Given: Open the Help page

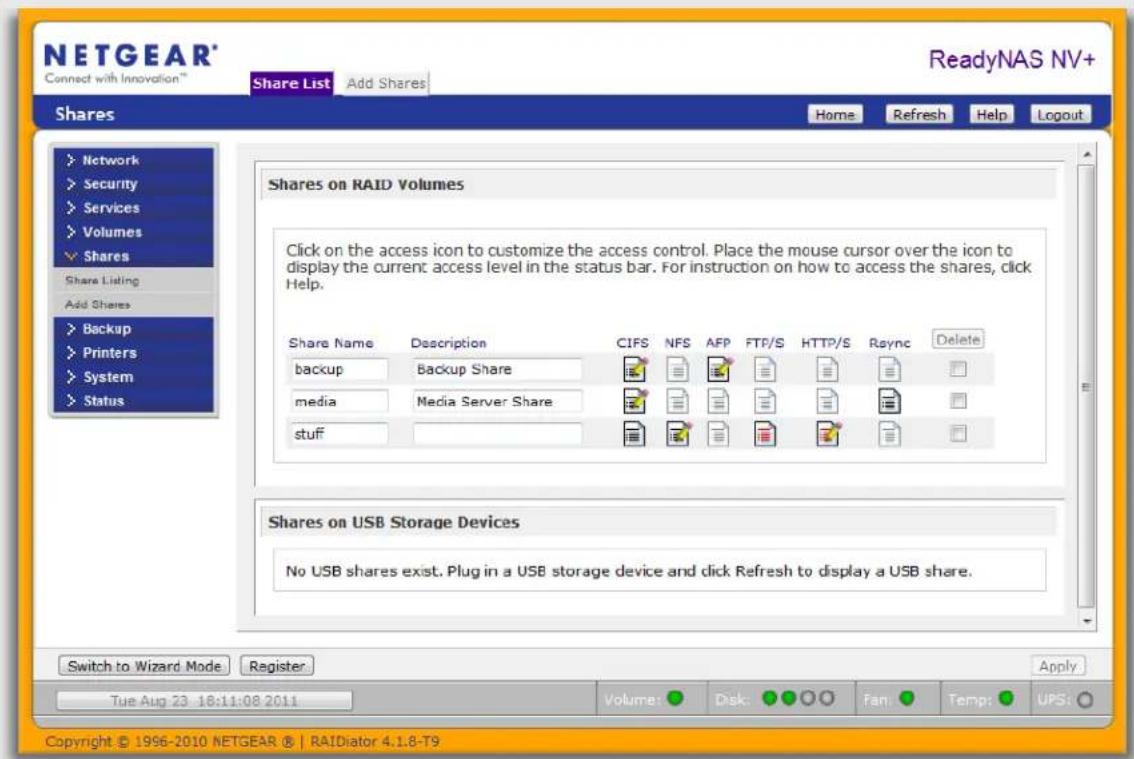Looking at the screenshot, I should pos(992,114).
